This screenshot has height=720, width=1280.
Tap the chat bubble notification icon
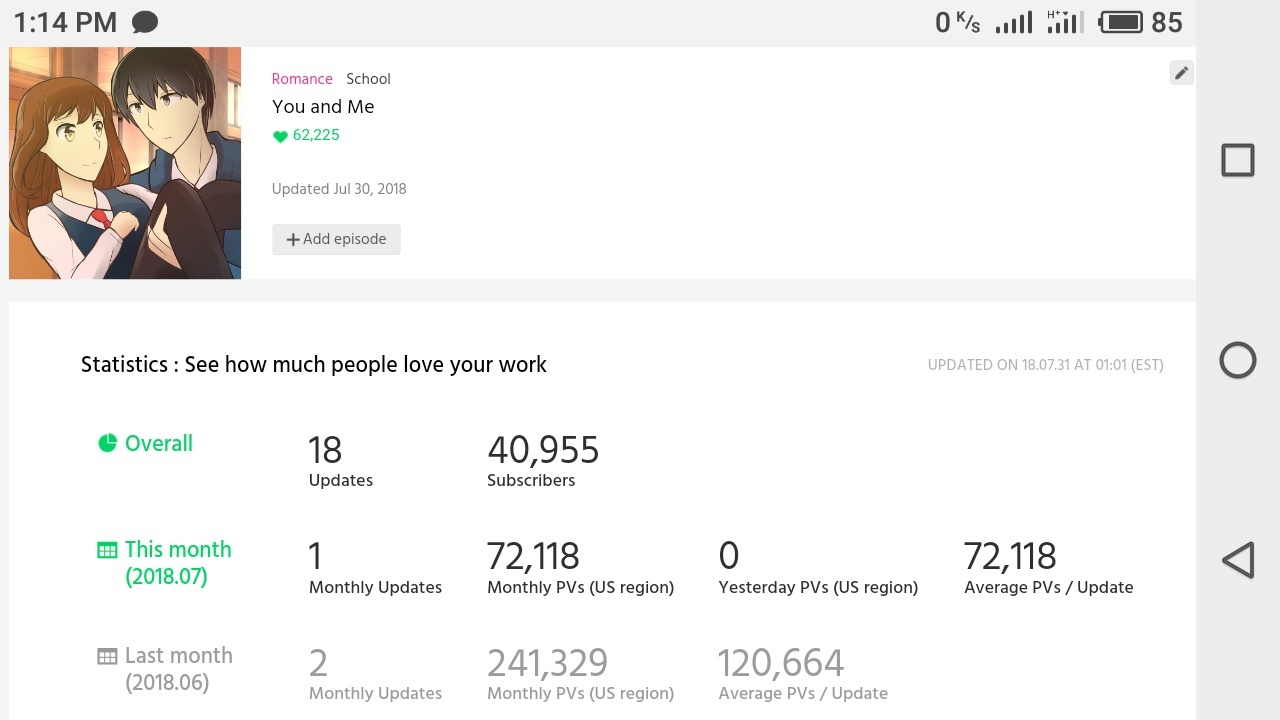click(x=145, y=22)
